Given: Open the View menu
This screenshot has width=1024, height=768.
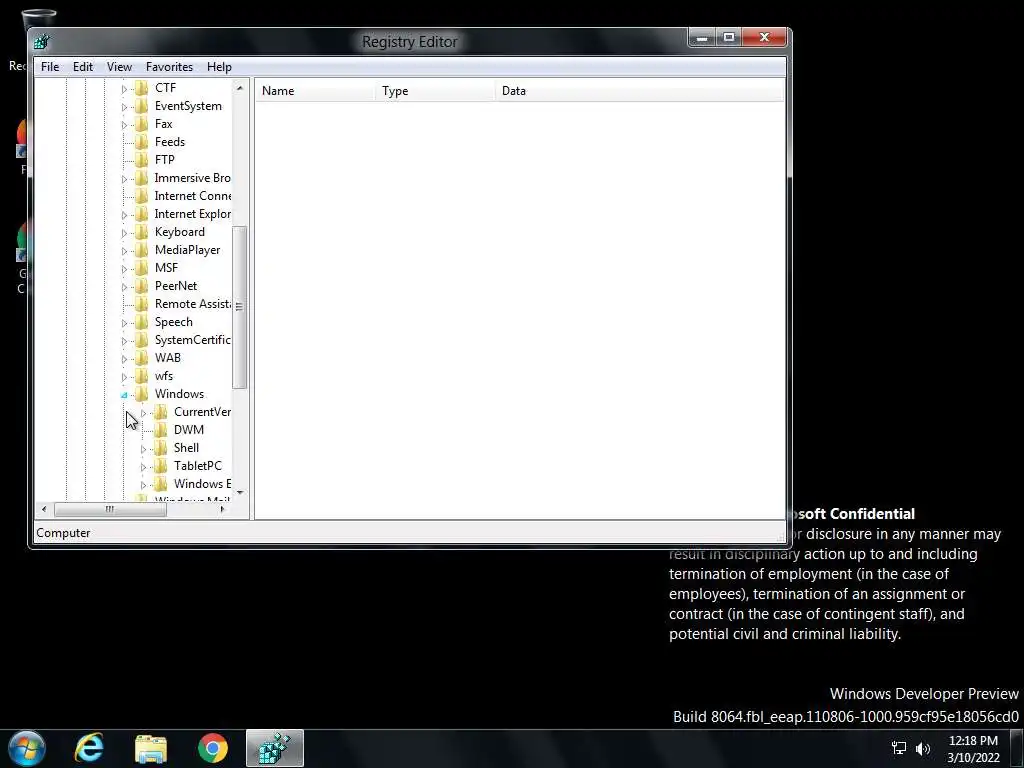Looking at the screenshot, I should pos(120,67).
